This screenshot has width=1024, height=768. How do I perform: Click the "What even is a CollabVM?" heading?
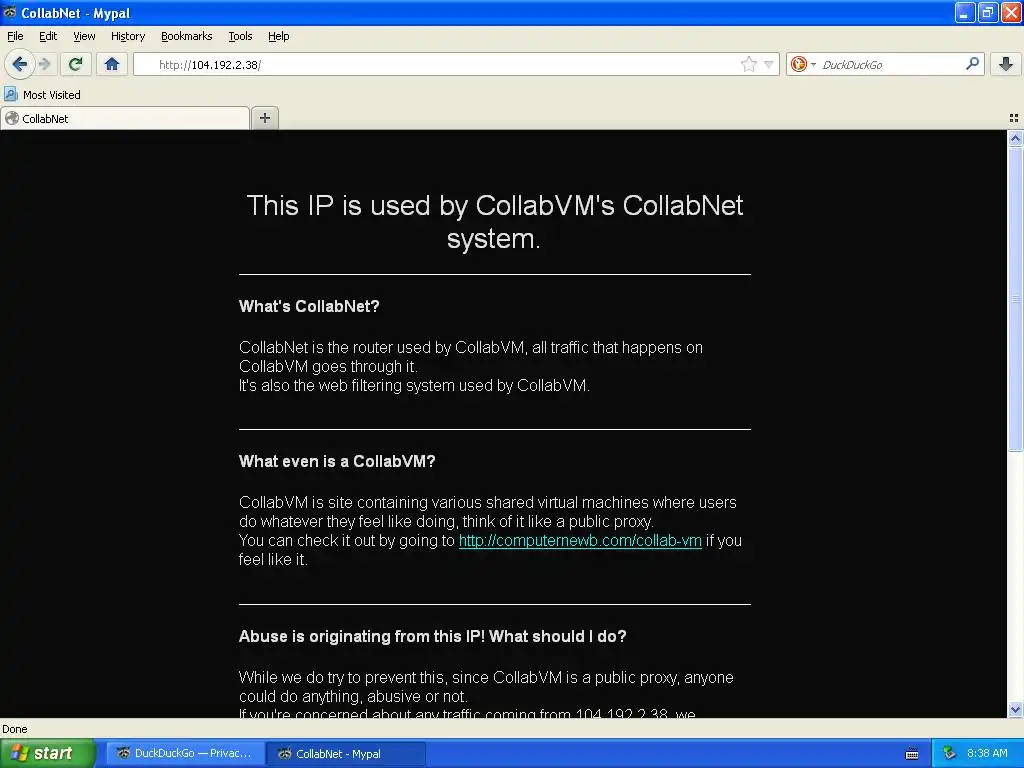point(337,461)
